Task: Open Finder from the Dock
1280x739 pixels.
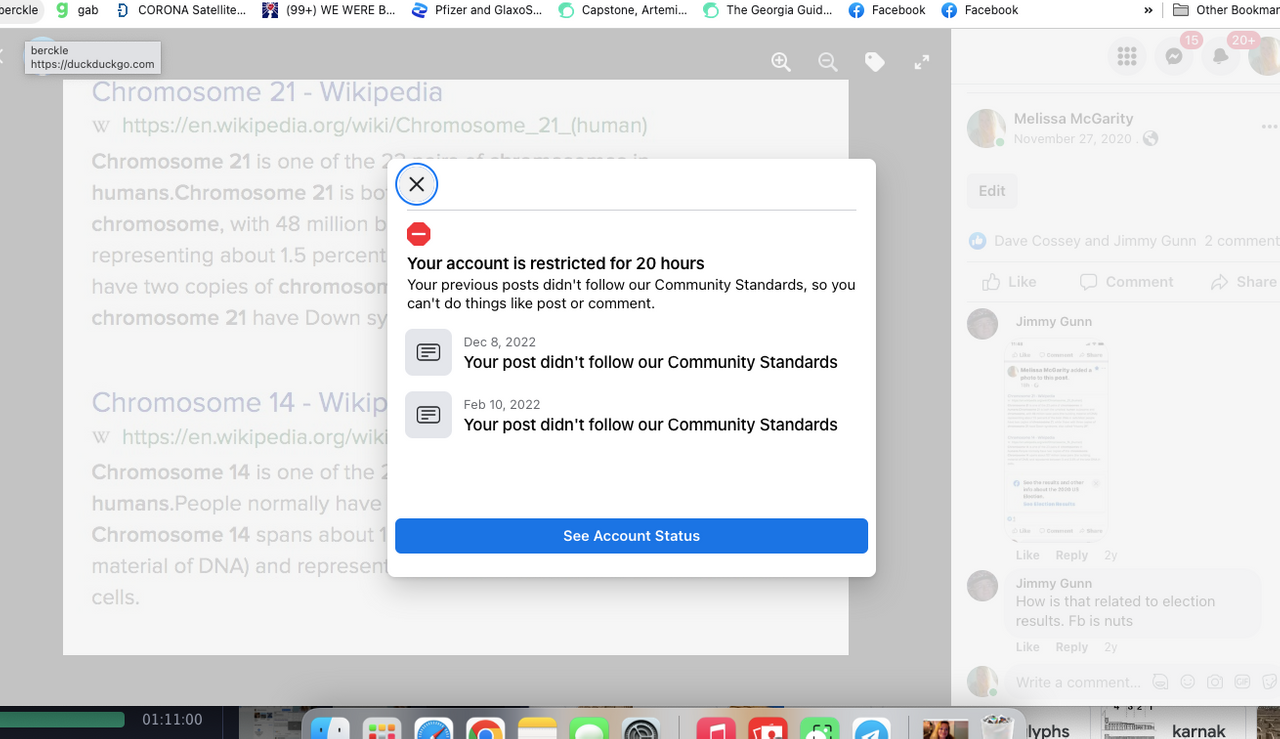Action: coord(330,731)
